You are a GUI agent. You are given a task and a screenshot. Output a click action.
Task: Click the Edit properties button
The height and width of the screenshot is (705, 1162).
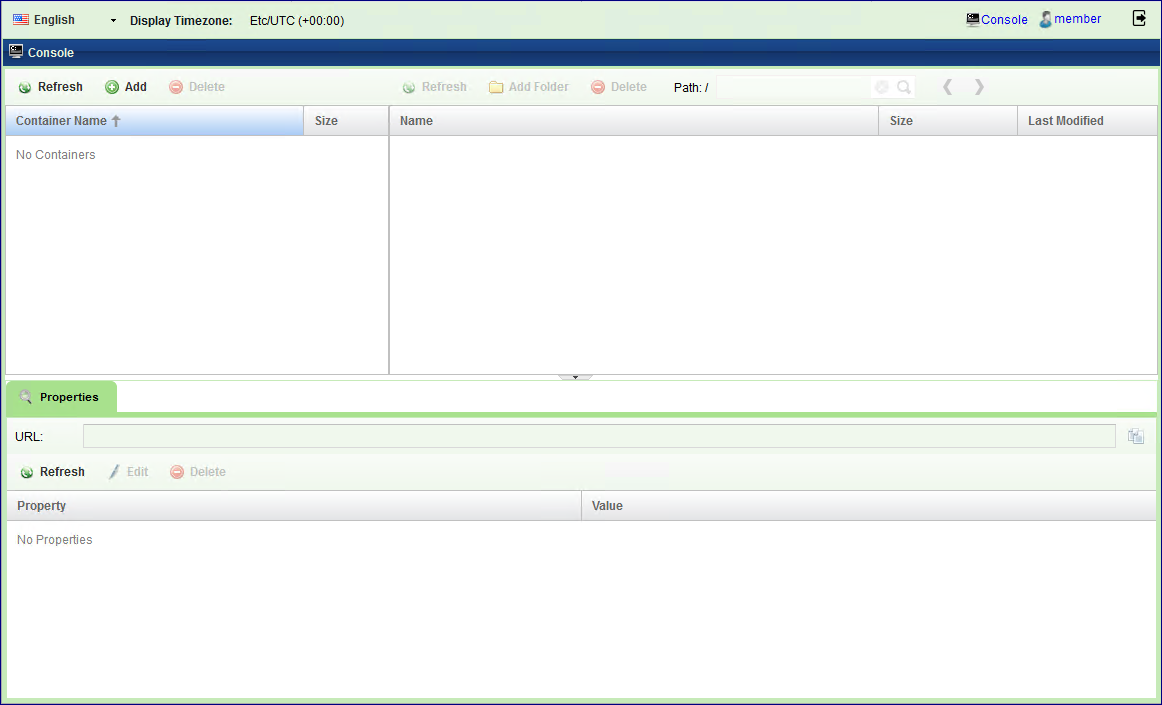128,472
